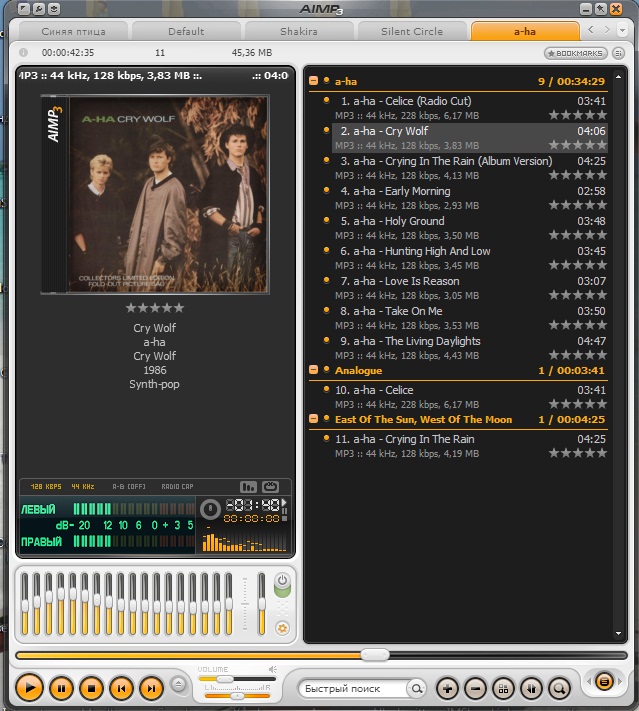The image size is (639, 711).
Task: Start playback with the orange Play button
Action: click(29, 688)
